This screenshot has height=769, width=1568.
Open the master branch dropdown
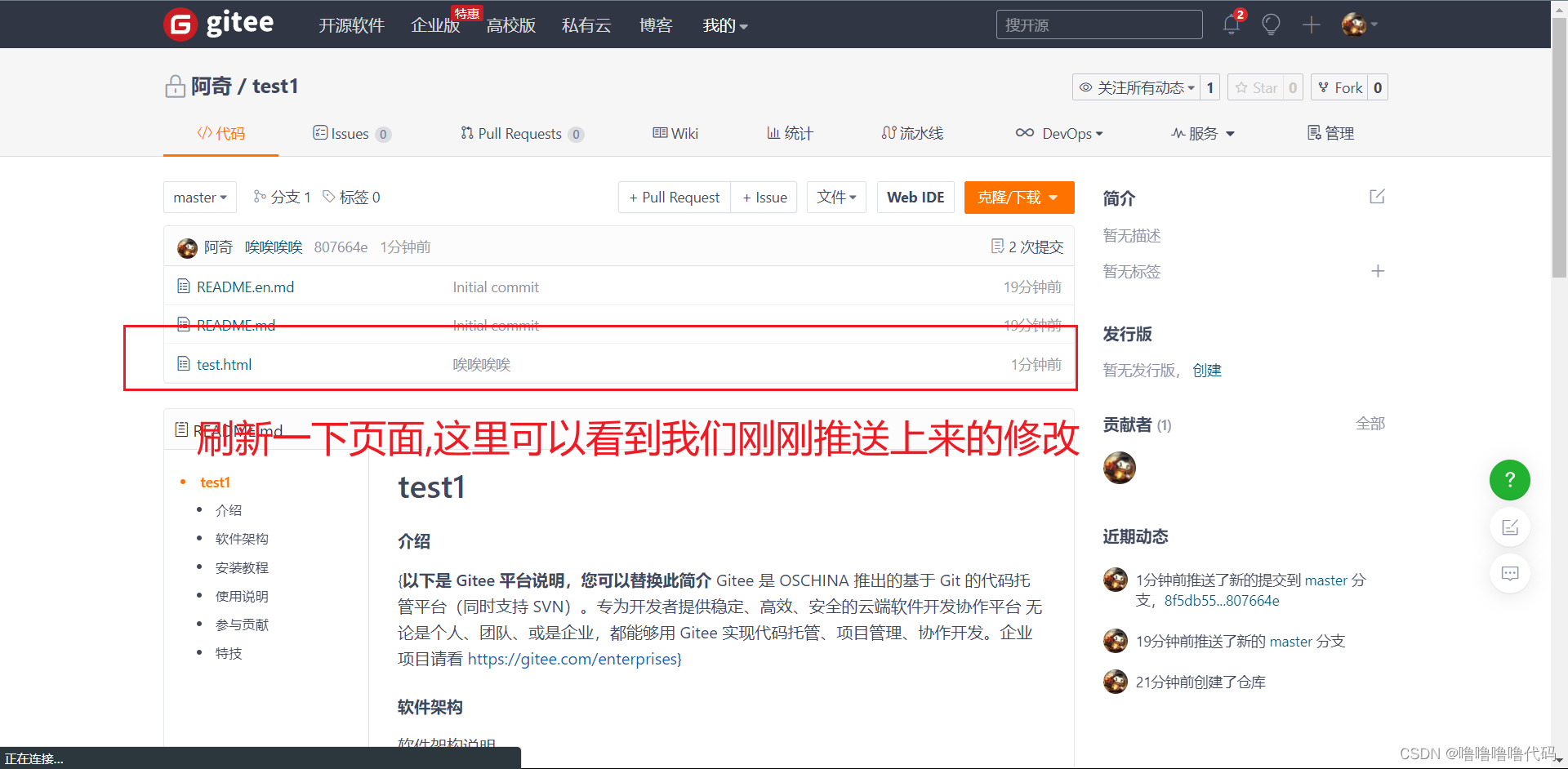(x=200, y=198)
